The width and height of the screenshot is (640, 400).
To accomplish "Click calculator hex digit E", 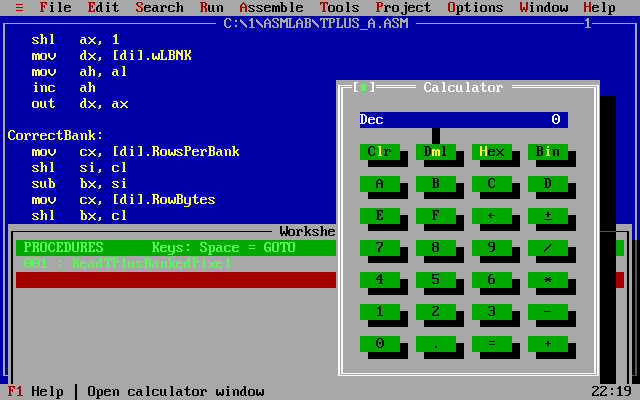I will coord(380,216).
